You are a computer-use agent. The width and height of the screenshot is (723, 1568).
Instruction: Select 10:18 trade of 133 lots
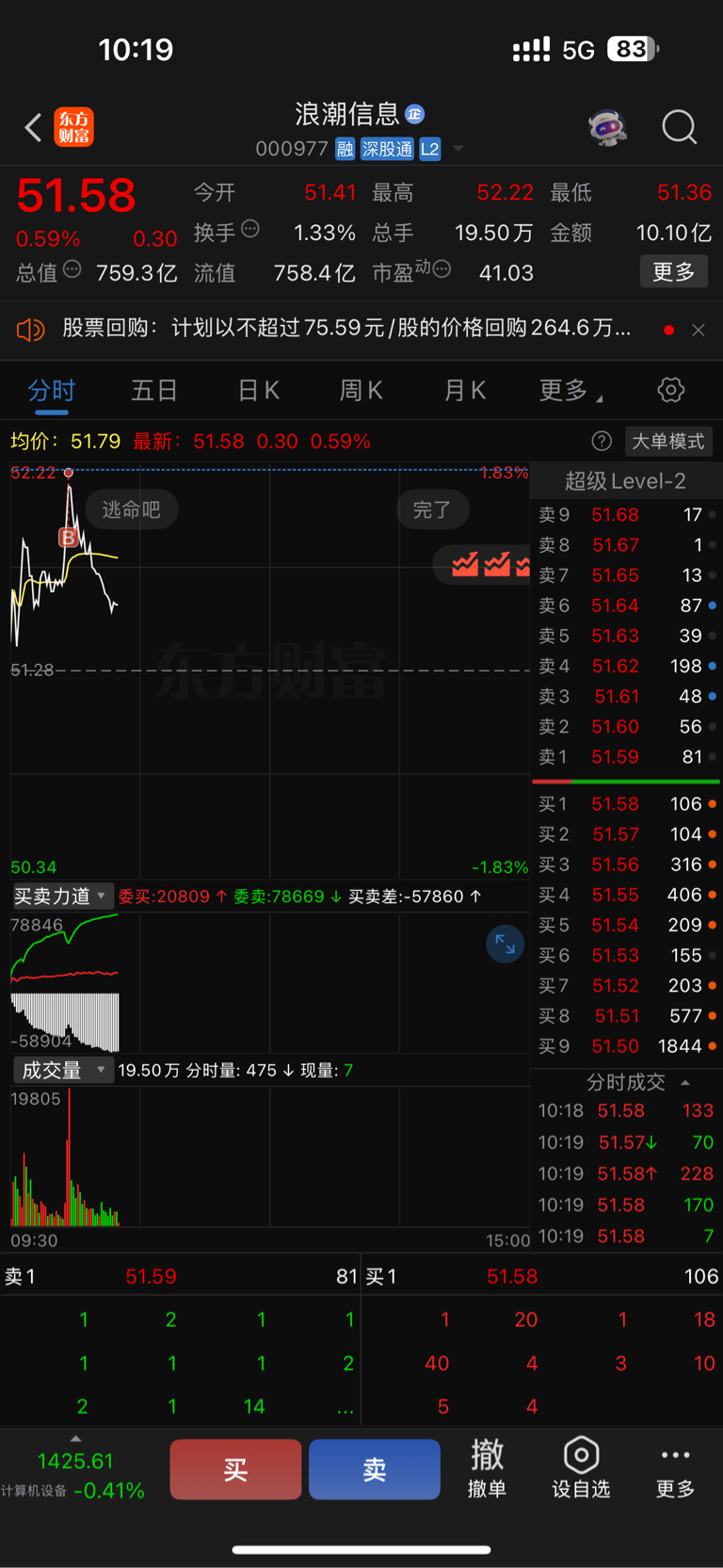point(627,1111)
